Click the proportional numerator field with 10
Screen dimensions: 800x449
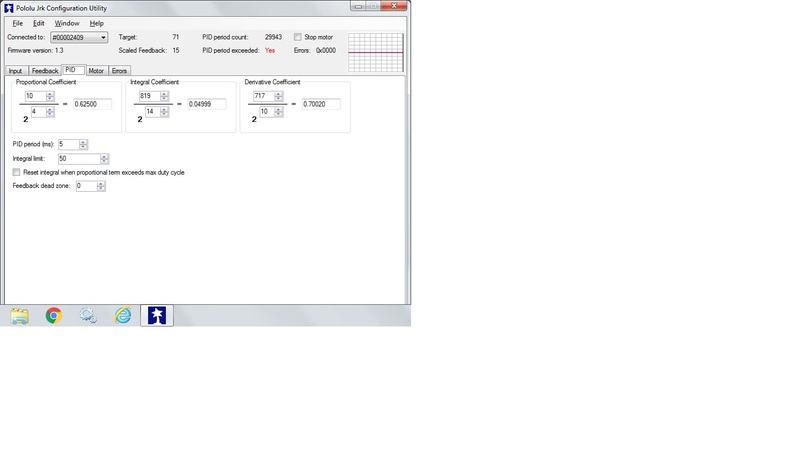pos(35,96)
